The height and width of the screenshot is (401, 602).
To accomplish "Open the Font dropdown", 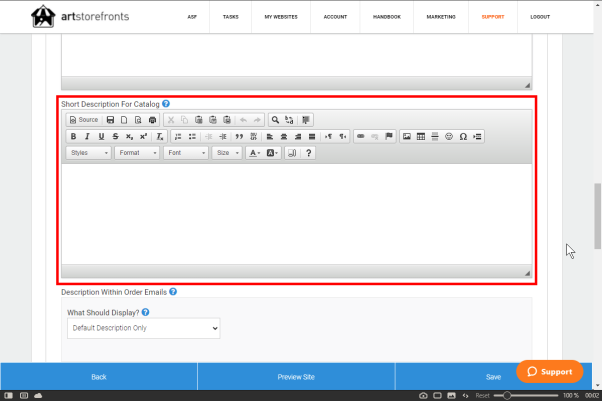I will coord(186,153).
